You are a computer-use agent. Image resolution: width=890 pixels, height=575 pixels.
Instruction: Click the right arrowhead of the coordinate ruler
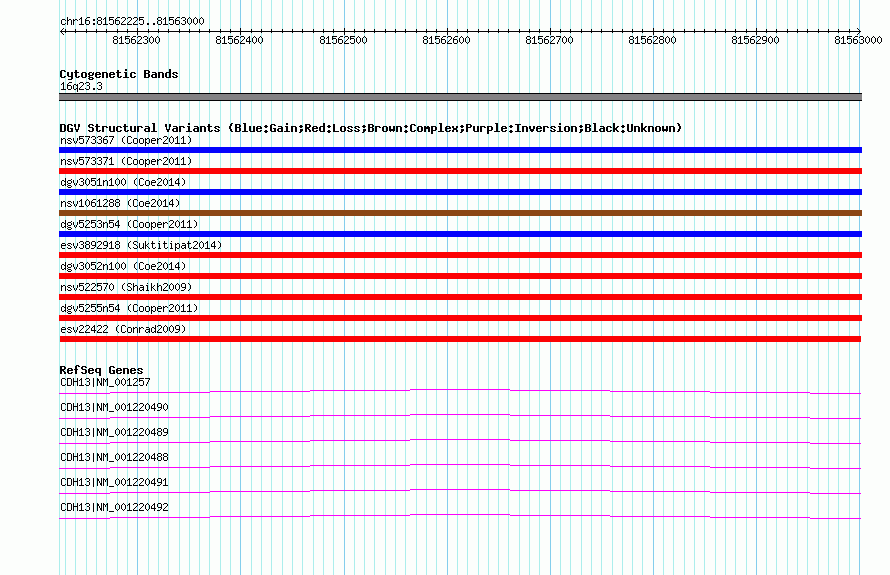coord(859,31)
